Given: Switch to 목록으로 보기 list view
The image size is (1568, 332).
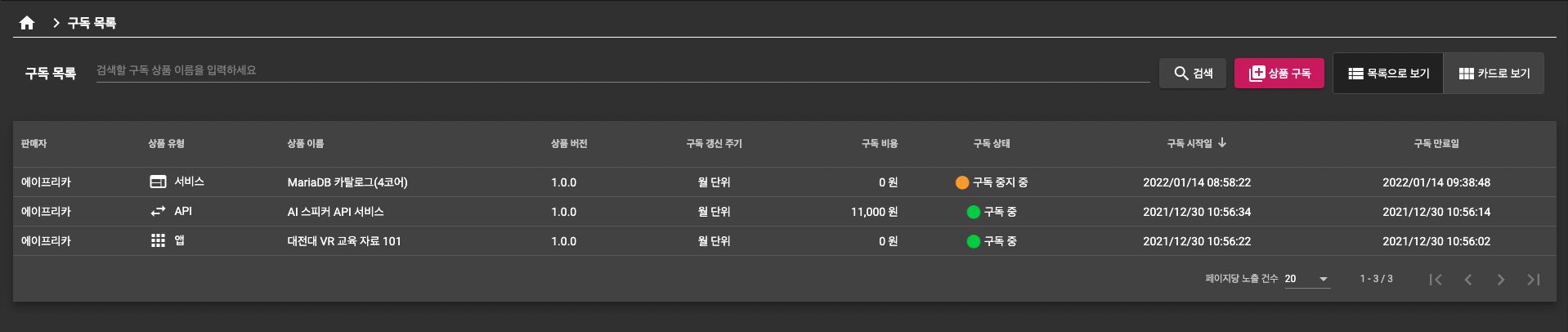Looking at the screenshot, I should click(x=1388, y=74).
